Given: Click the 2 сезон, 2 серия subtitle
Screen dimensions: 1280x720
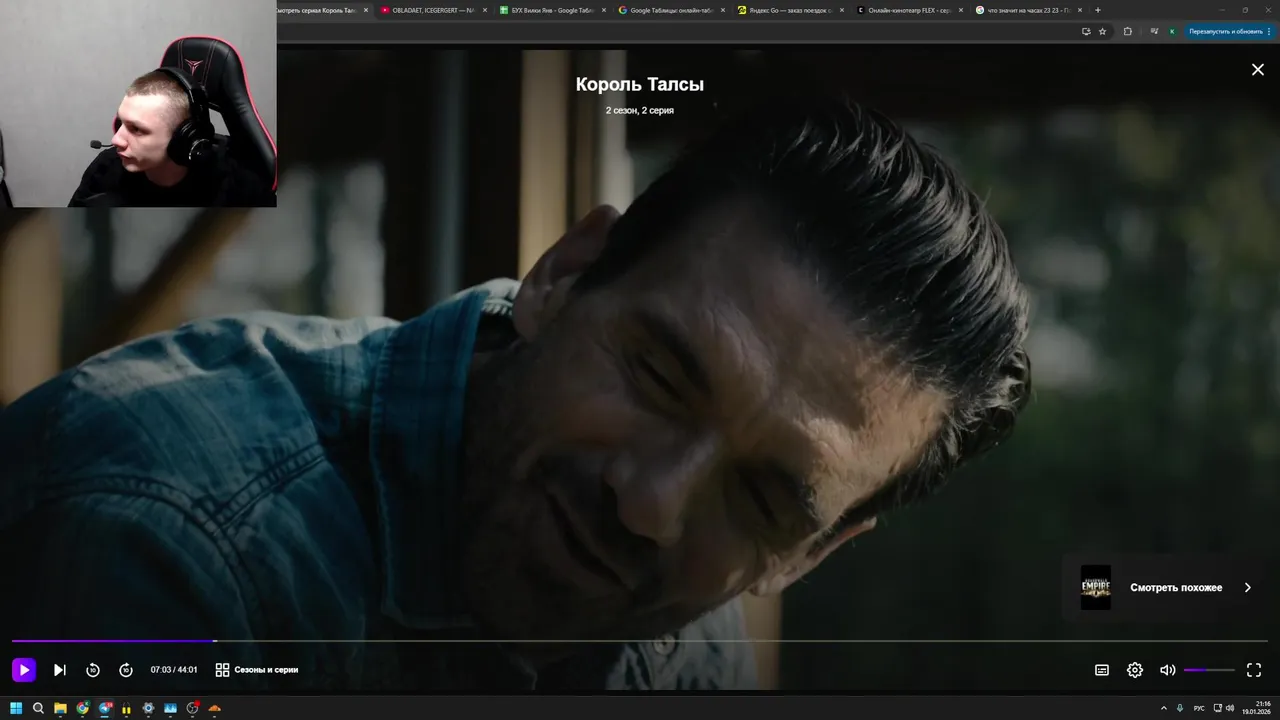Looking at the screenshot, I should pyautogui.click(x=640, y=110).
